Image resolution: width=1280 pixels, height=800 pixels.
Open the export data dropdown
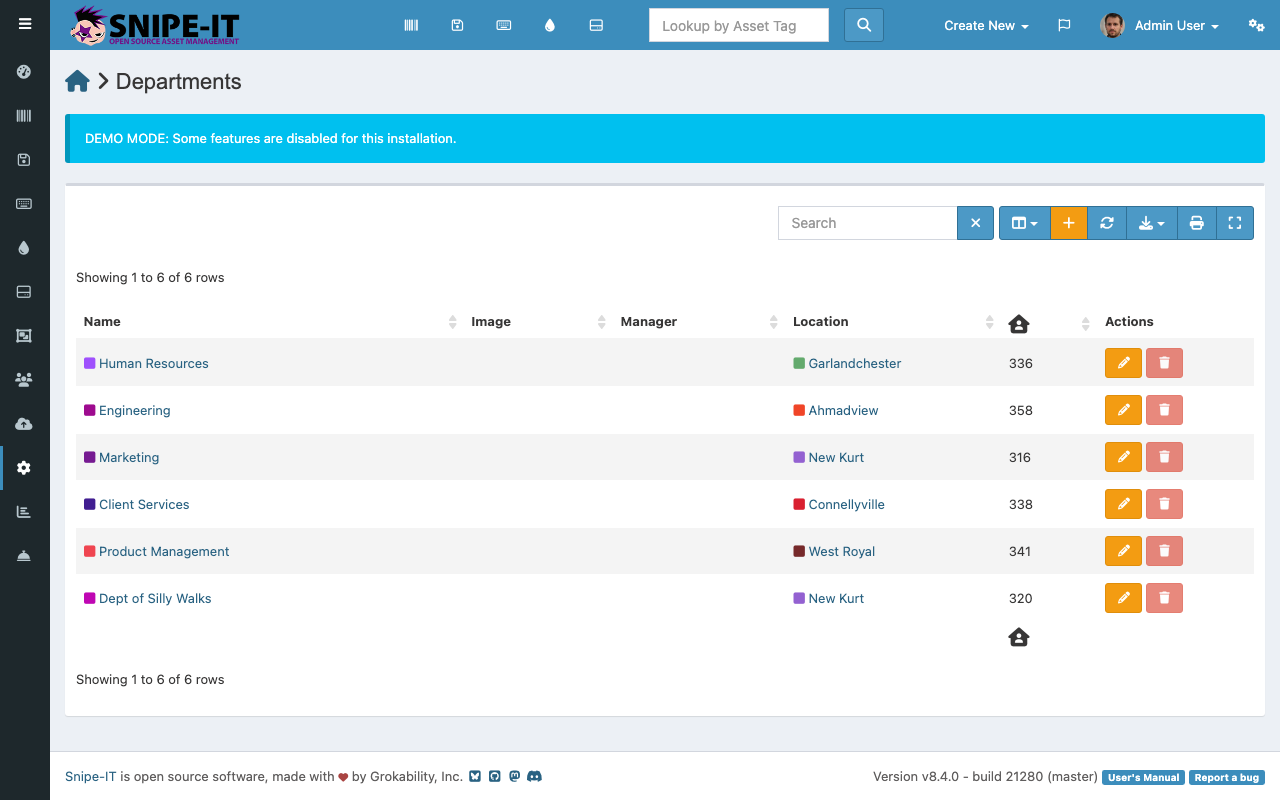[x=1152, y=223]
